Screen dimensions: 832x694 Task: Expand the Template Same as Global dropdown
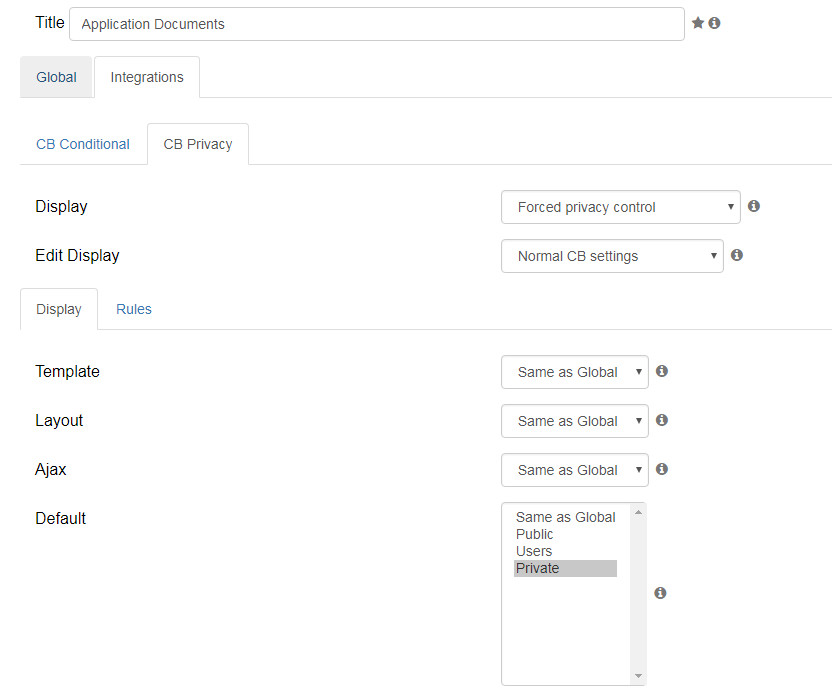575,372
